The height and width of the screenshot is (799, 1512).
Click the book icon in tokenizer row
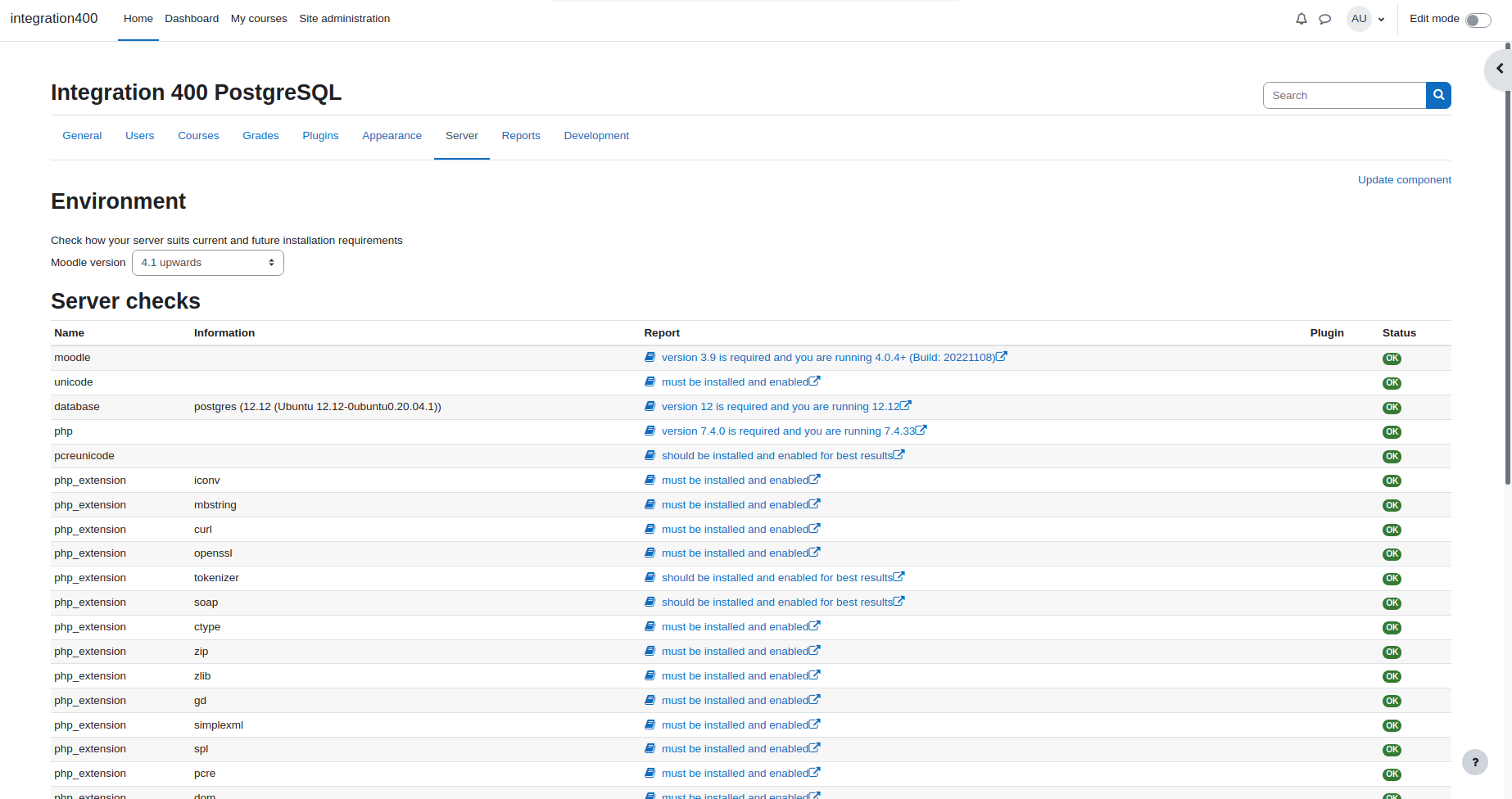point(650,577)
